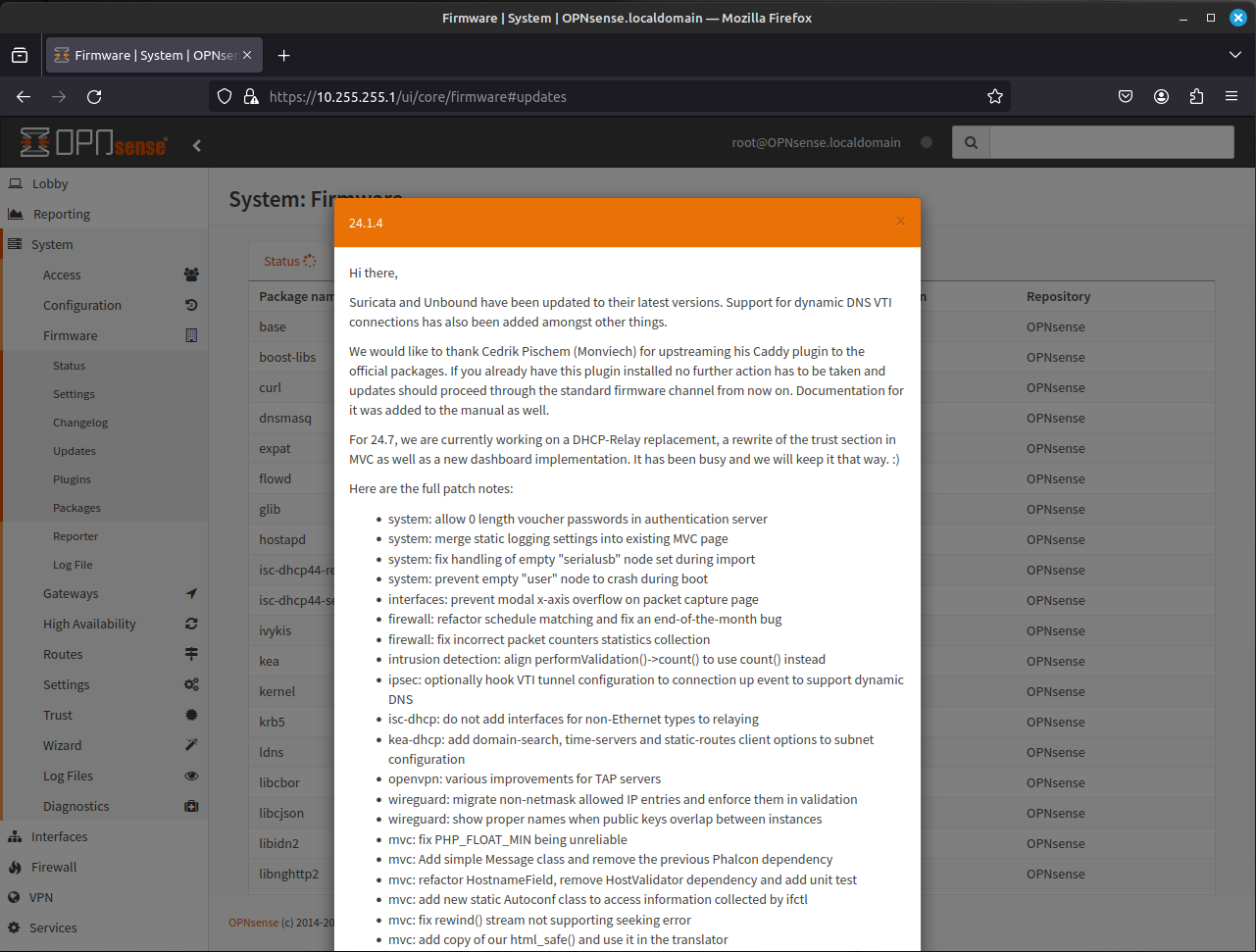
Task: Click the OPNsense logo
Action: [94, 143]
